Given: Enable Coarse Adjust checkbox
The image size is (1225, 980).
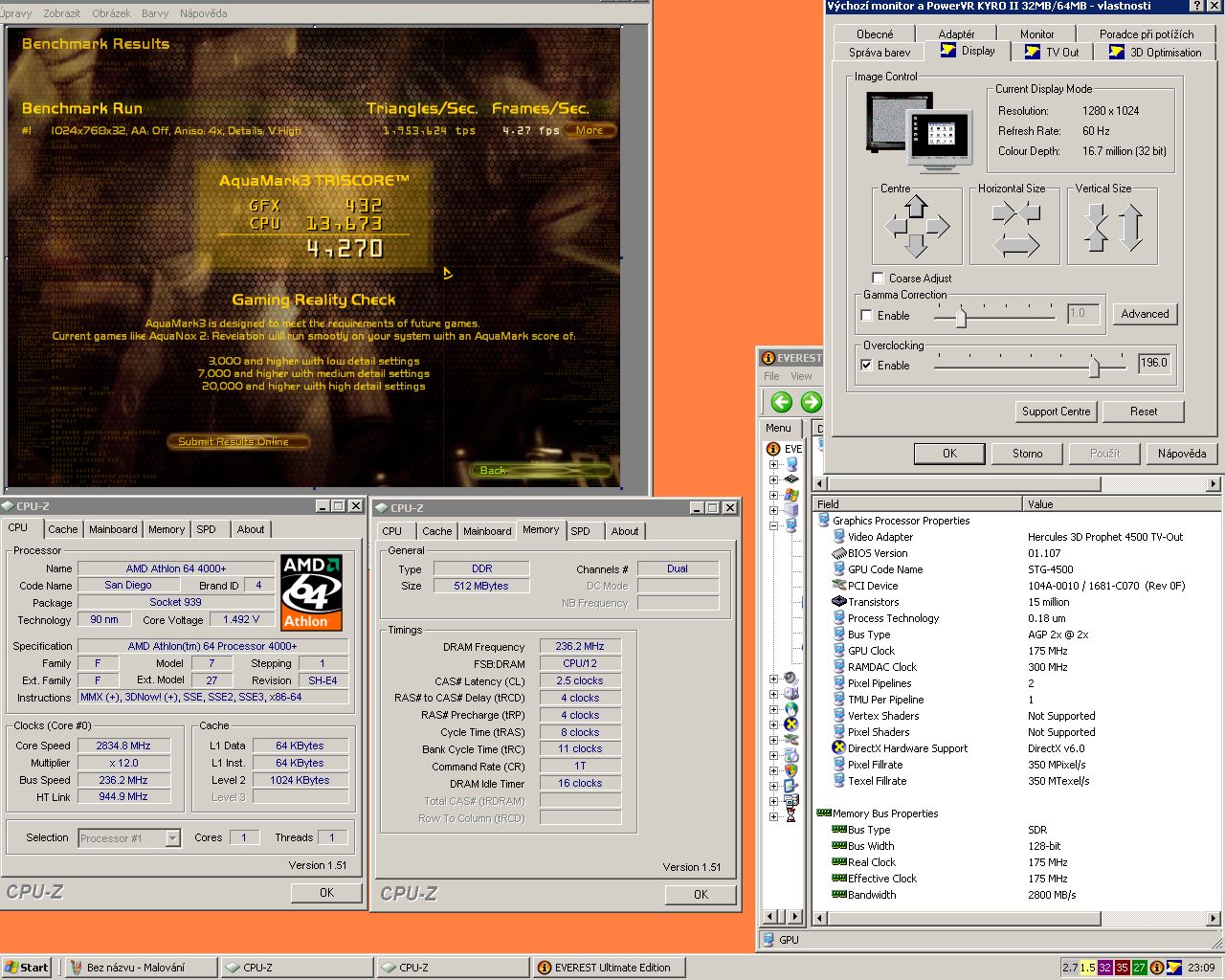Looking at the screenshot, I should pos(878,278).
